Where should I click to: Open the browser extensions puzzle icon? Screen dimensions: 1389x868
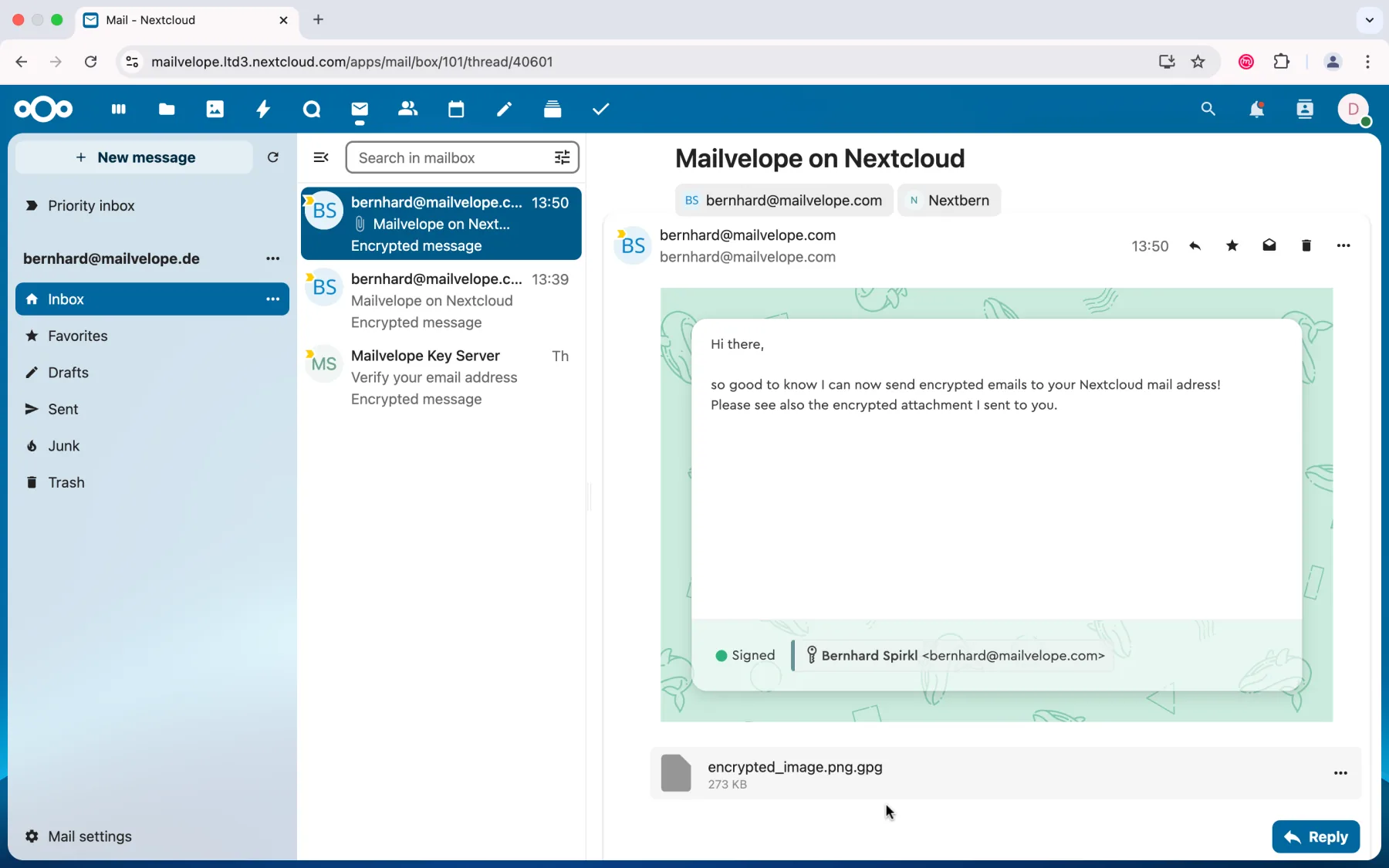click(x=1282, y=62)
